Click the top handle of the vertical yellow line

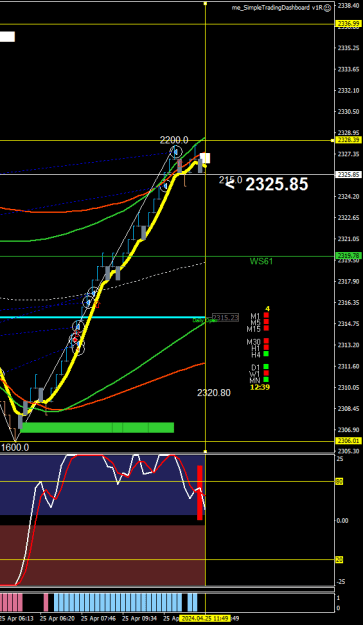click(x=205, y=3)
